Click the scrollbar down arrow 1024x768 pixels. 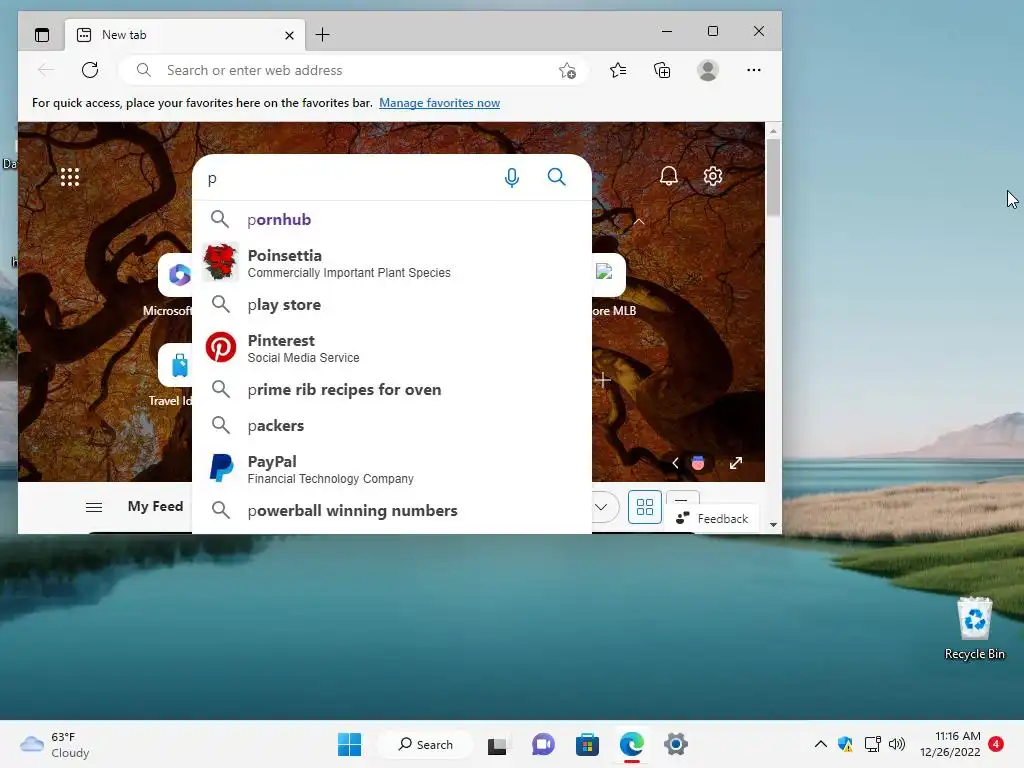773,525
